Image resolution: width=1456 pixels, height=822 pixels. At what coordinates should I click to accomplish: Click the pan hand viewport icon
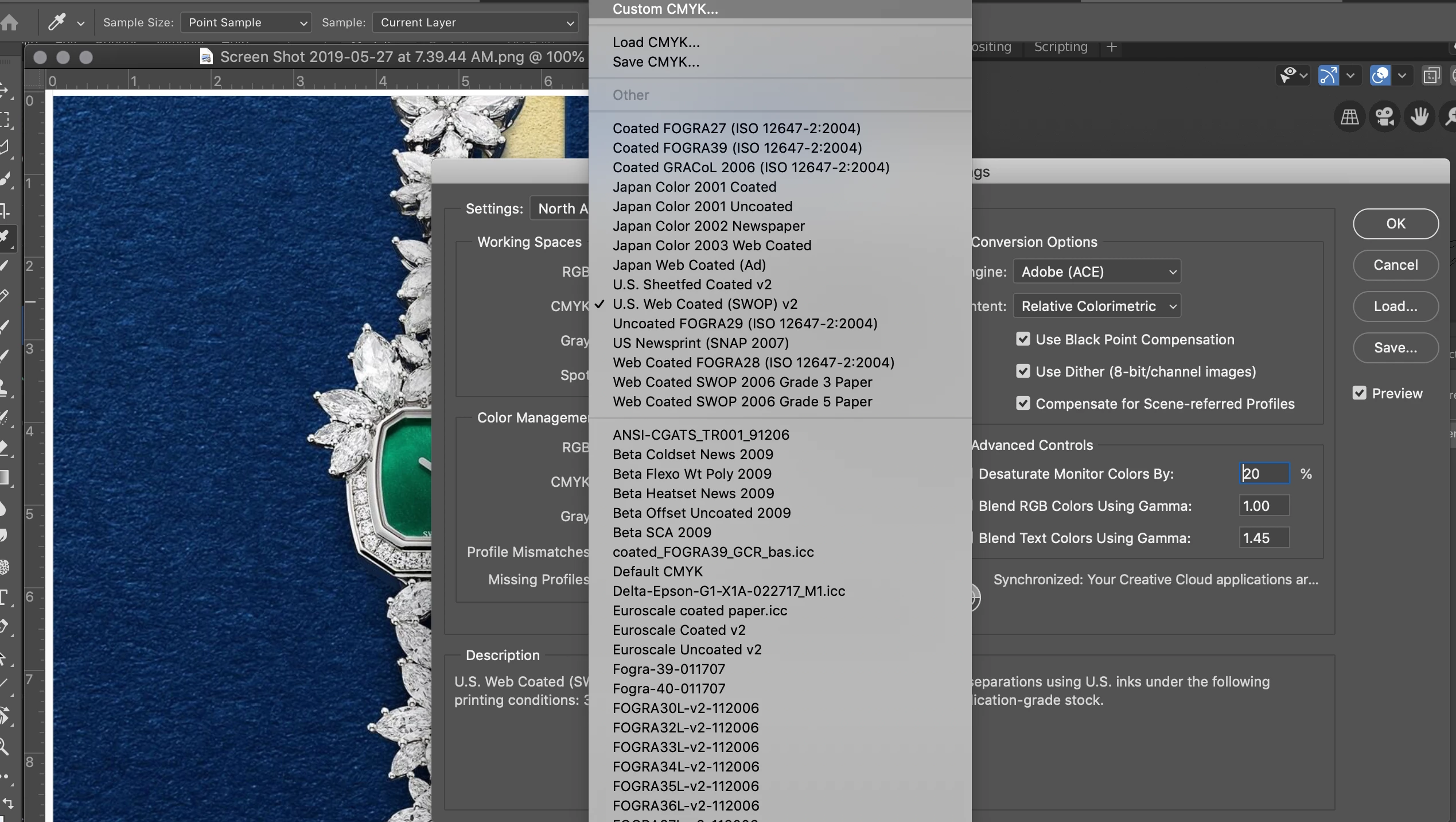pyautogui.click(x=1419, y=117)
